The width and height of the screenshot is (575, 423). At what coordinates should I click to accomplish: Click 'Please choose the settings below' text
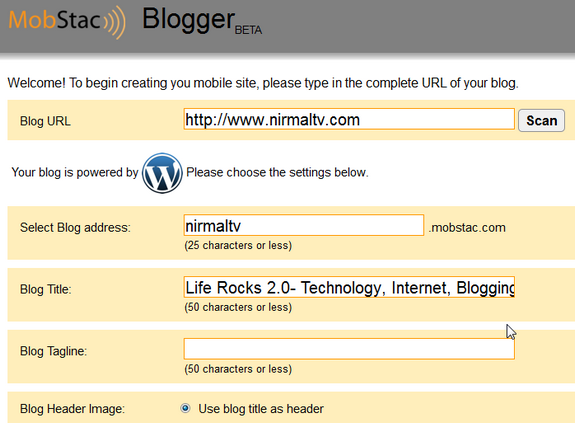(x=277, y=172)
